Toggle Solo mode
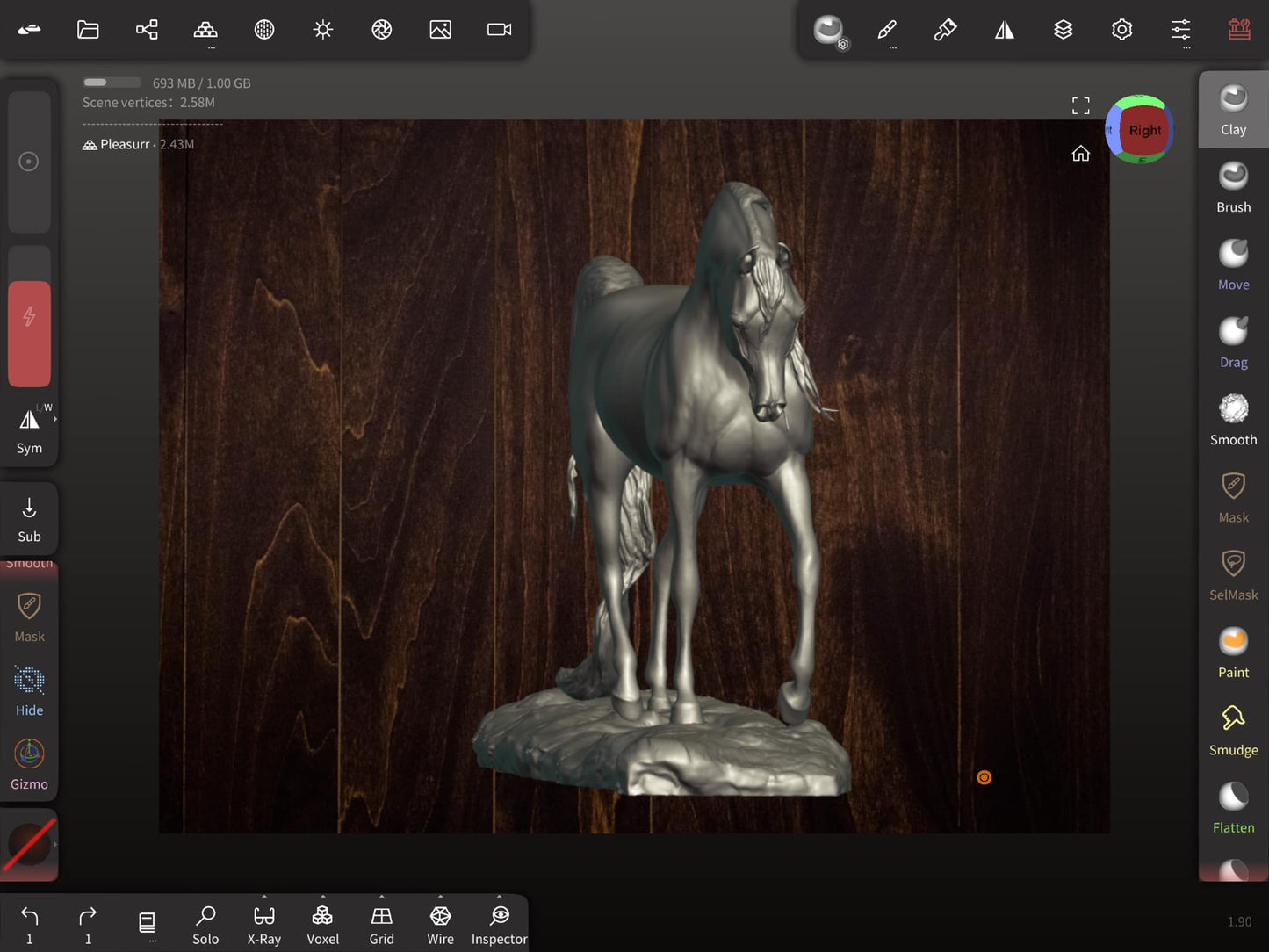The width and height of the screenshot is (1269, 952). tap(205, 926)
